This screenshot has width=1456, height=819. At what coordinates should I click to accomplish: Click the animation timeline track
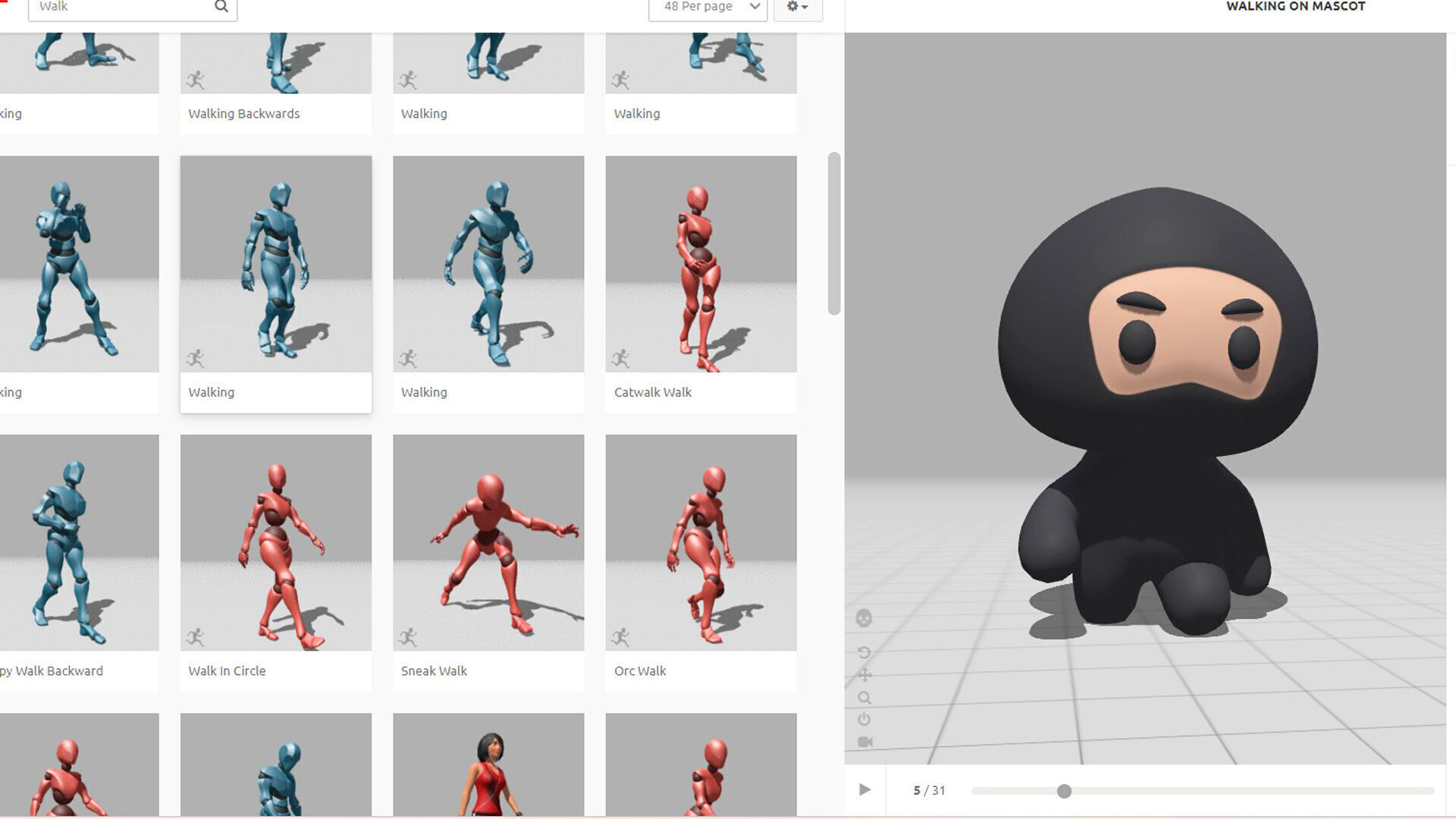point(1203,791)
